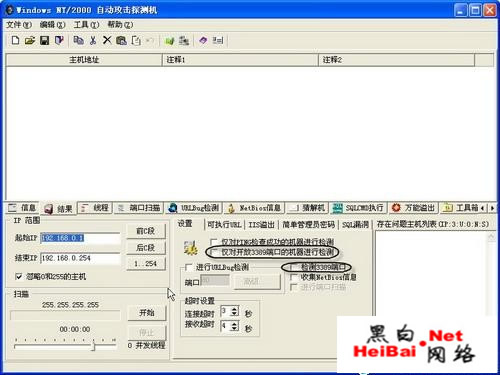Click the 开始 scan button

coord(147,313)
